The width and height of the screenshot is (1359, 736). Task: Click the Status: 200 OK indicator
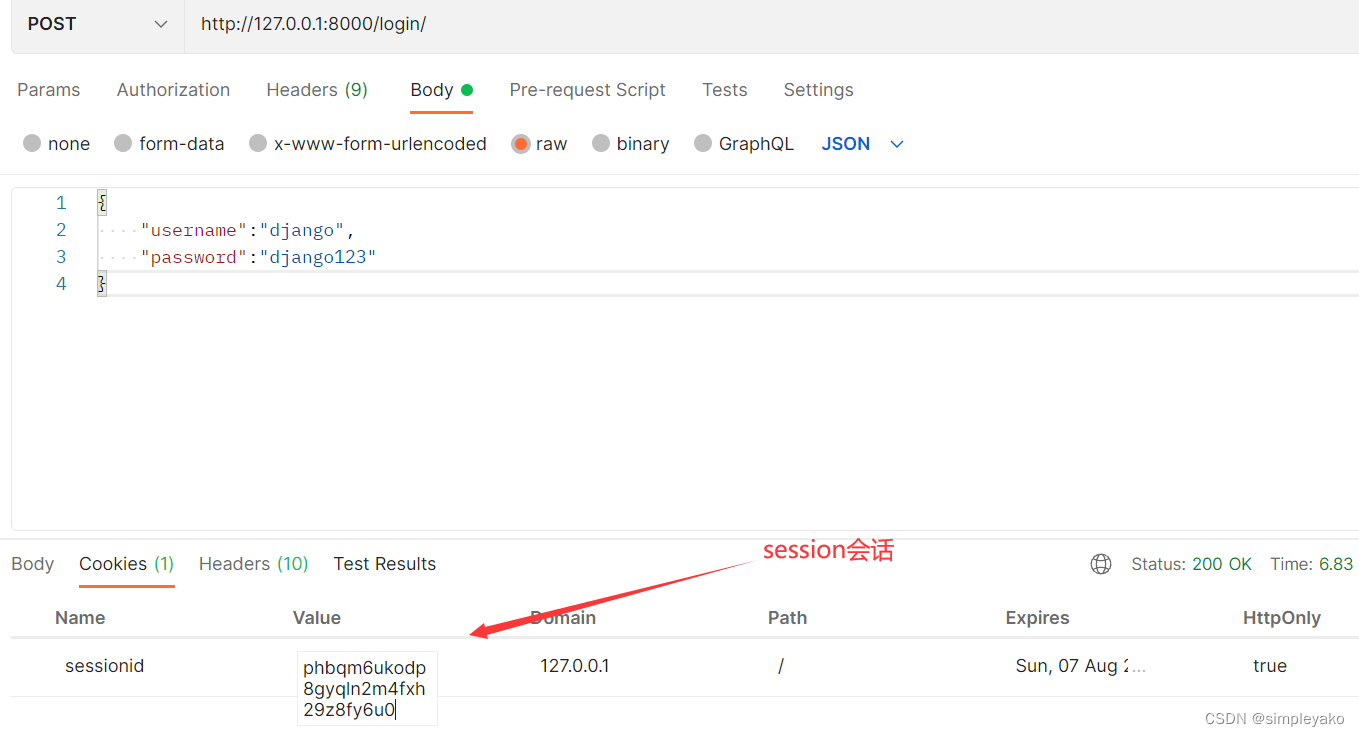[1191, 564]
